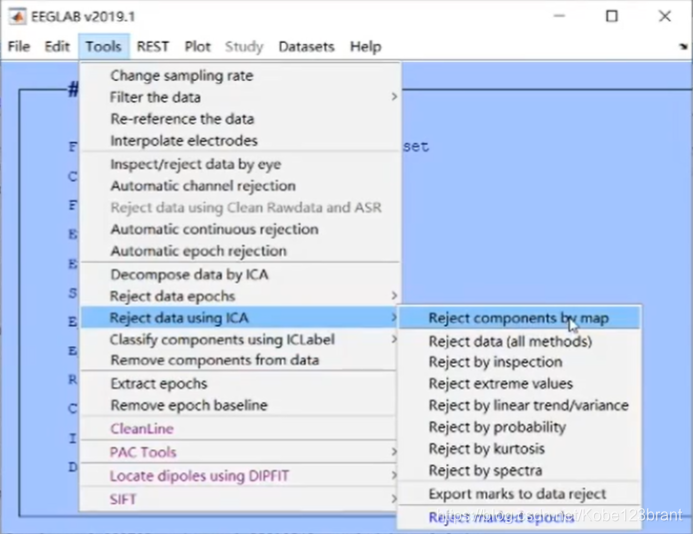This screenshot has width=693, height=534.
Task: Choose Reject data (all methods)
Action: (x=519, y=341)
